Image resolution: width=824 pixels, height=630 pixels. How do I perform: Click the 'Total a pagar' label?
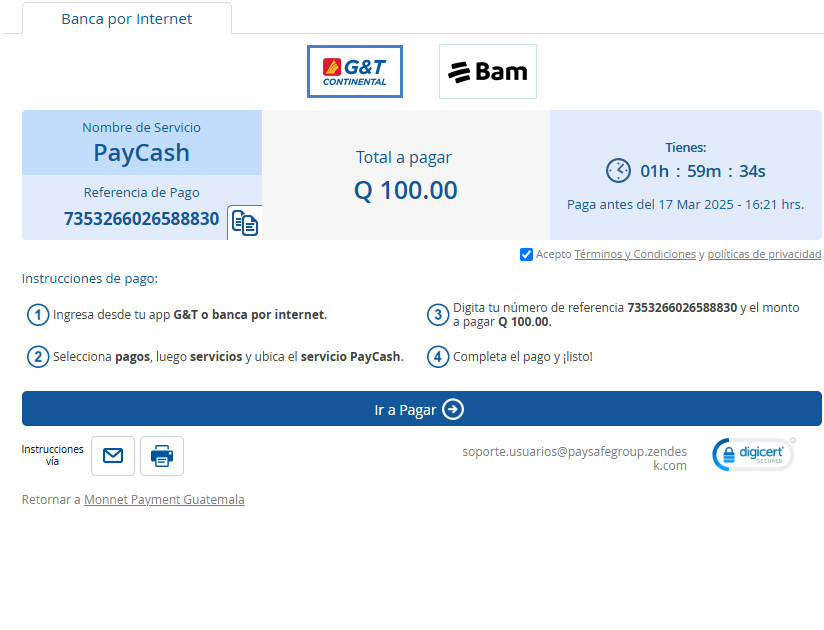click(x=404, y=157)
